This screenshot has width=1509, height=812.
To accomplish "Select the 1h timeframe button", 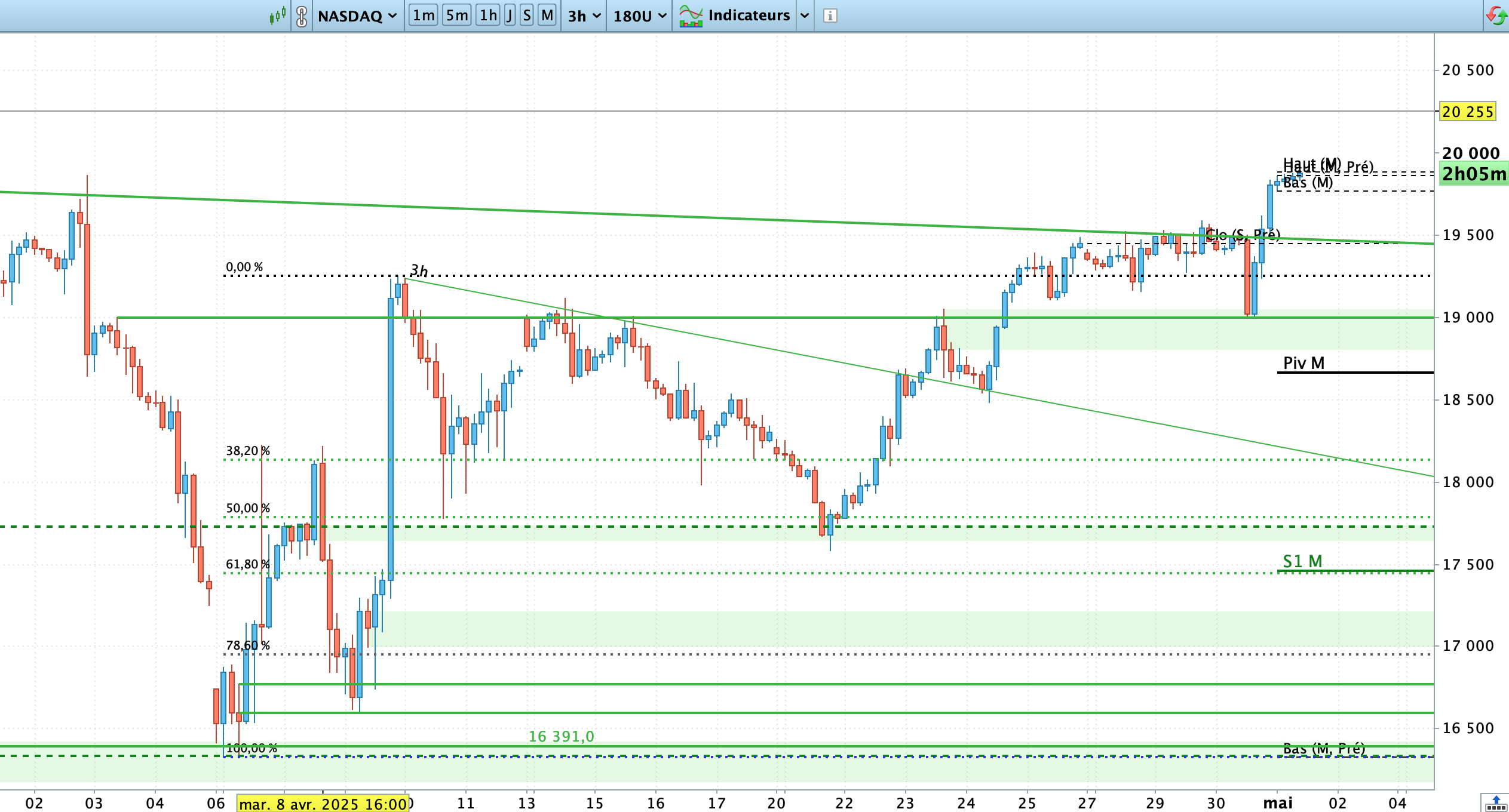I will [x=488, y=16].
